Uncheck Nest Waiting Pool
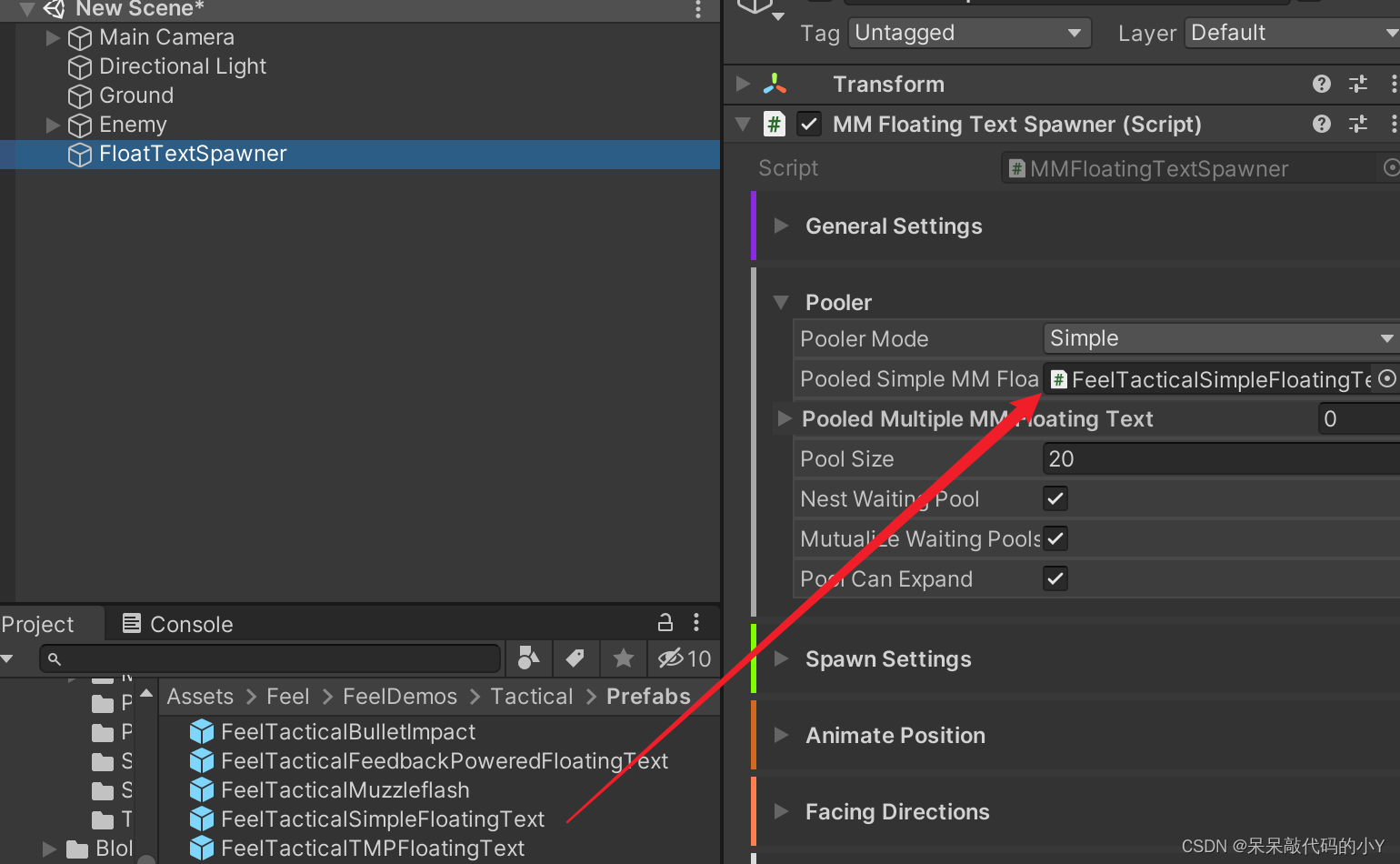This screenshot has width=1400, height=864. point(1055,498)
